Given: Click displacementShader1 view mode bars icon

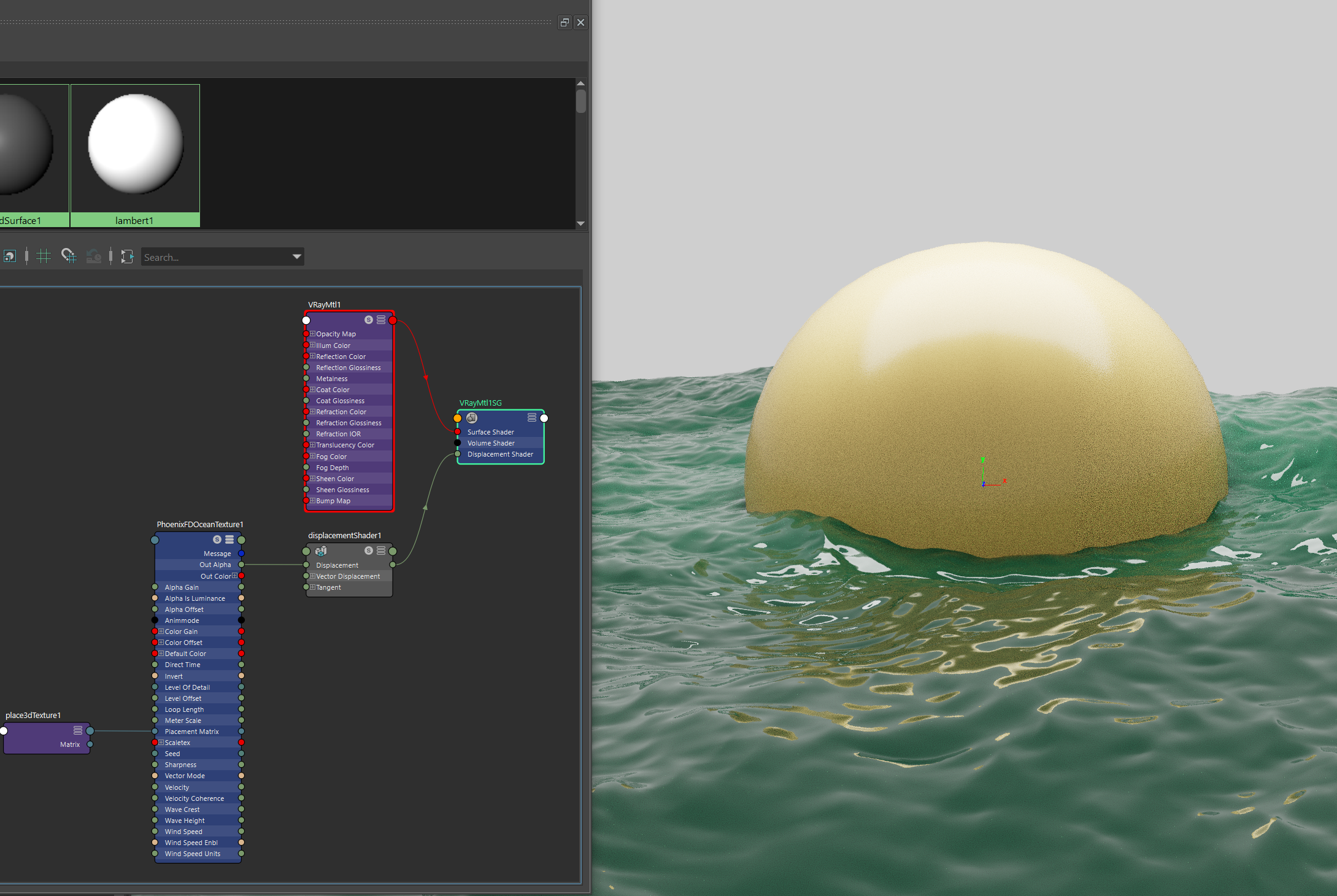Looking at the screenshot, I should click(x=381, y=550).
